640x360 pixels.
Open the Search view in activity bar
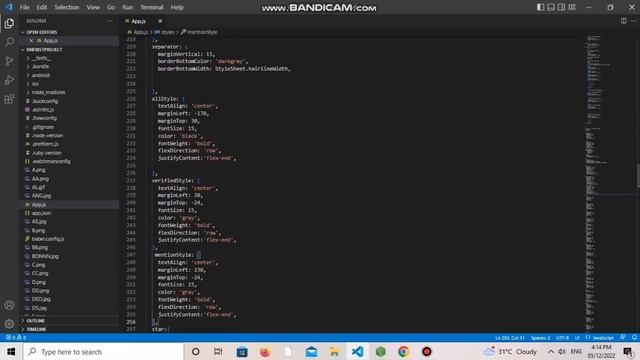[9, 42]
